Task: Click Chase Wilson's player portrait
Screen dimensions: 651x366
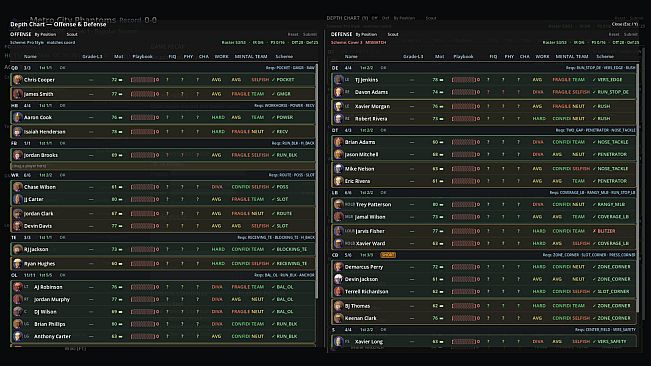Action: coord(17,187)
